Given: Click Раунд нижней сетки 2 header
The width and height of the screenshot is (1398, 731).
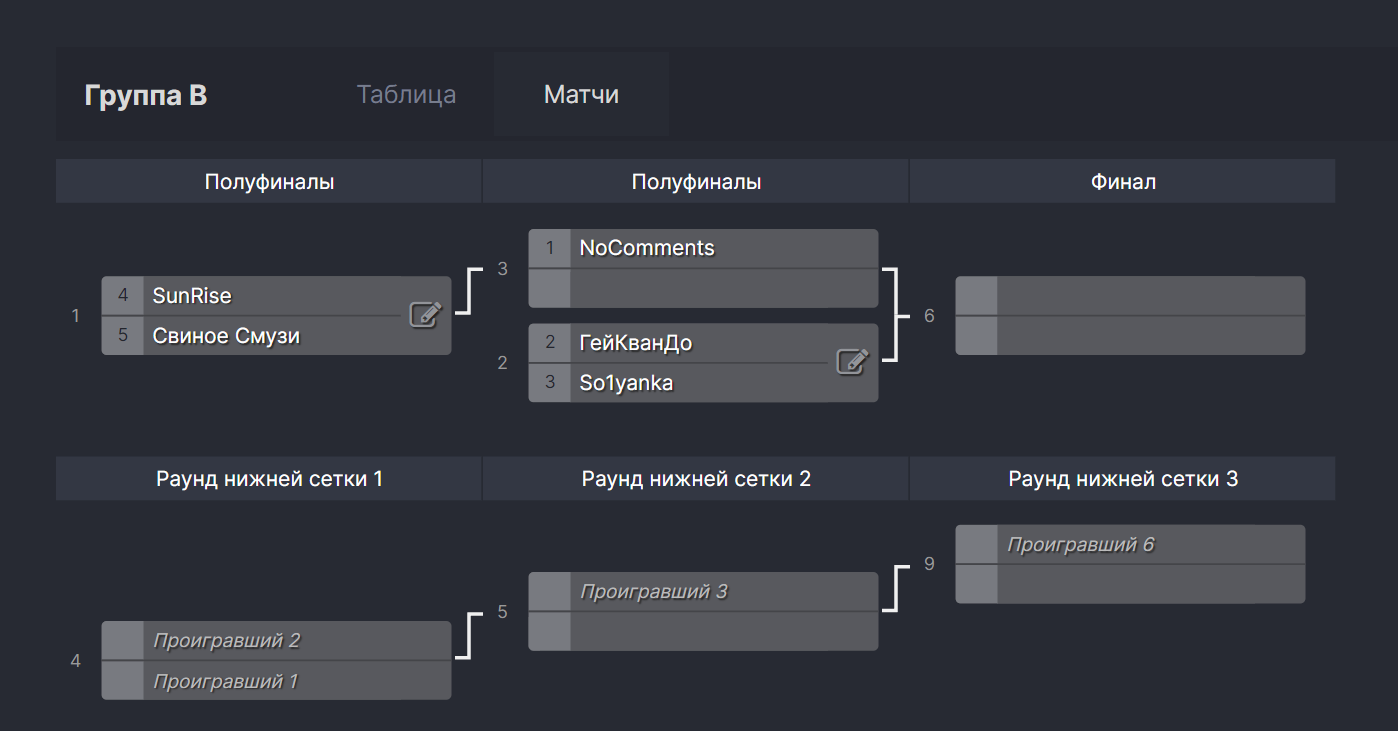Looking at the screenshot, I should (696, 479).
